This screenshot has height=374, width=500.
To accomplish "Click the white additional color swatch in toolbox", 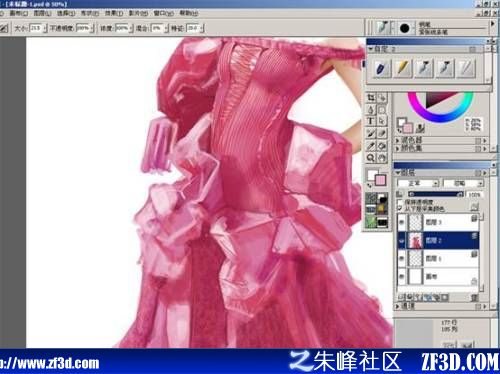I will [371, 175].
